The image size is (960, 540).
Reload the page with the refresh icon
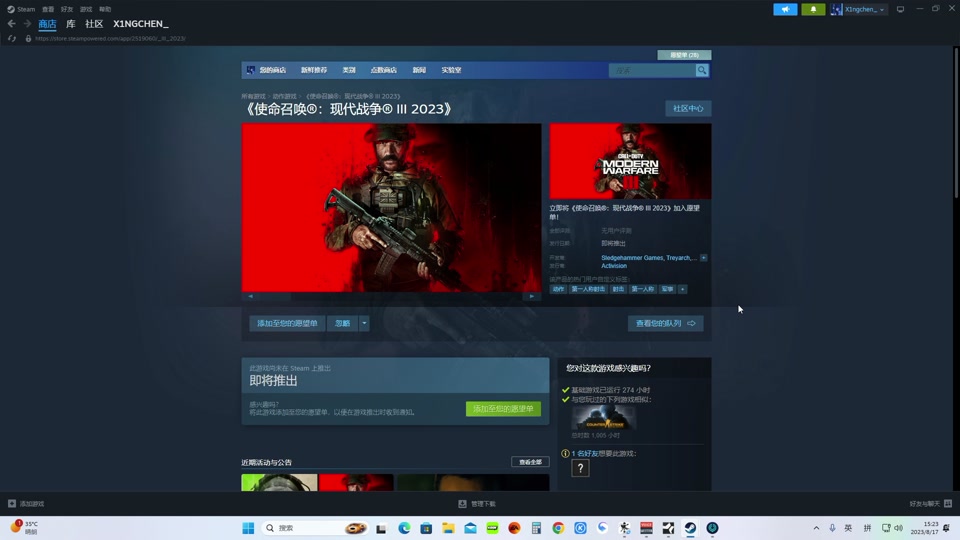point(12,39)
